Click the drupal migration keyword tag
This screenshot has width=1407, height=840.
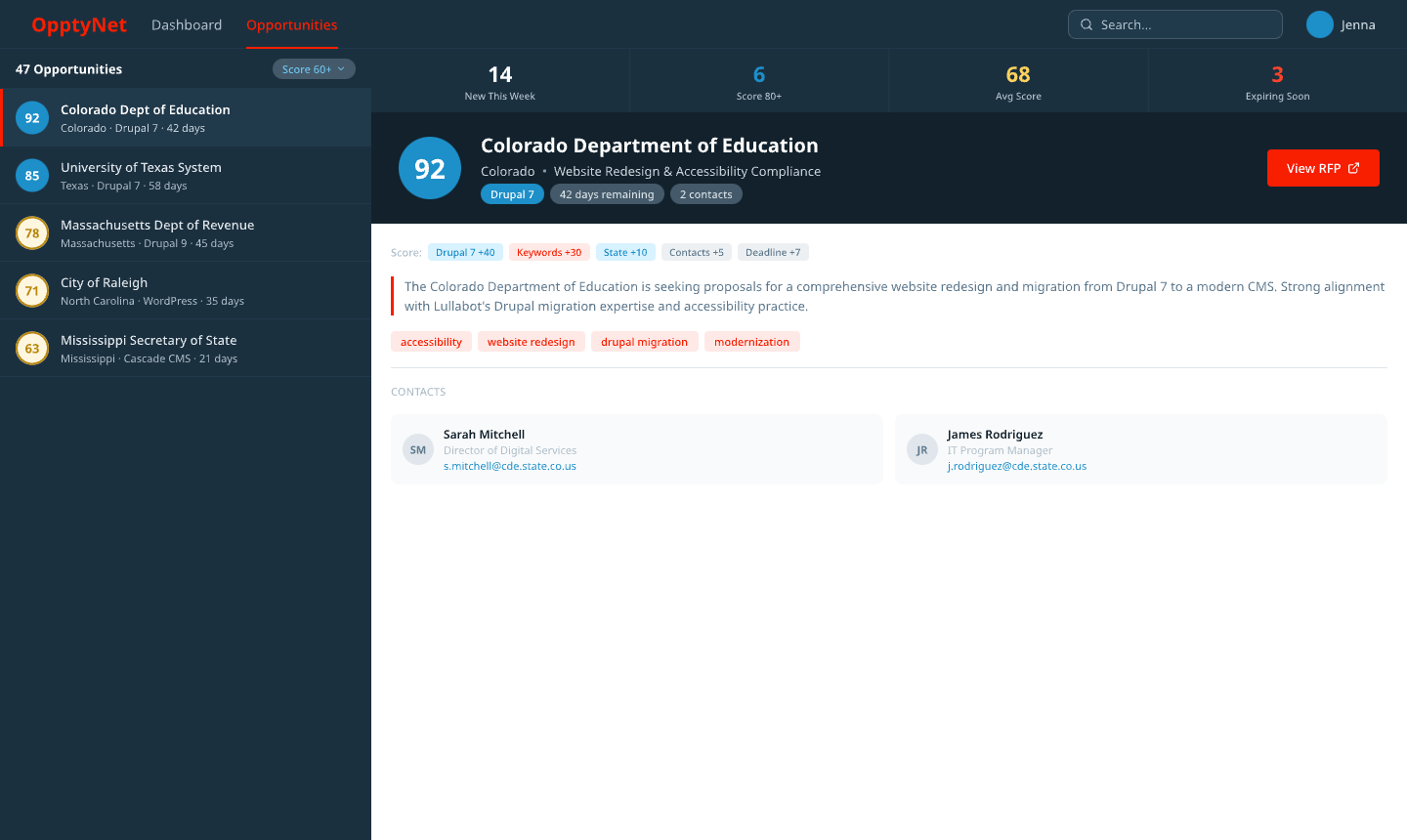(644, 342)
